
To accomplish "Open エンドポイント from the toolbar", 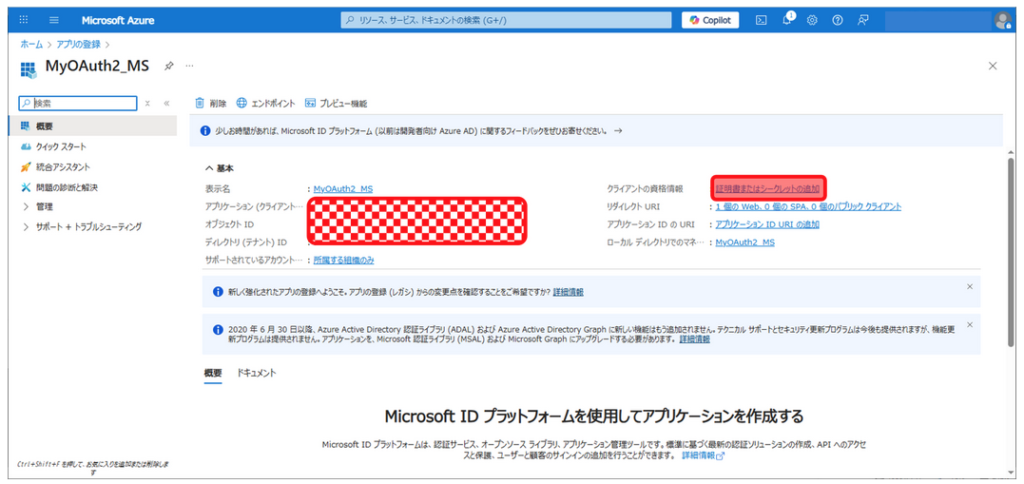I will click(x=266, y=103).
